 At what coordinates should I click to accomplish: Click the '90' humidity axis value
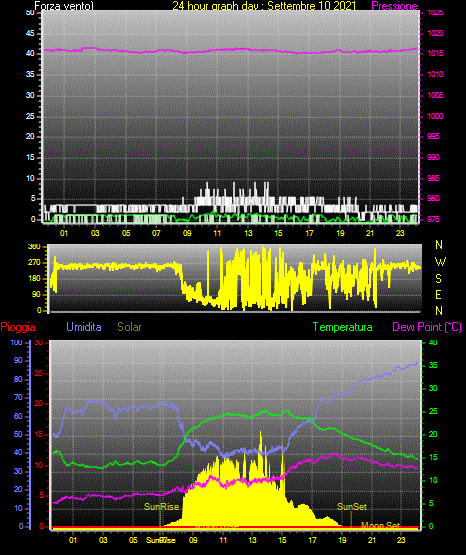[x=18, y=360]
